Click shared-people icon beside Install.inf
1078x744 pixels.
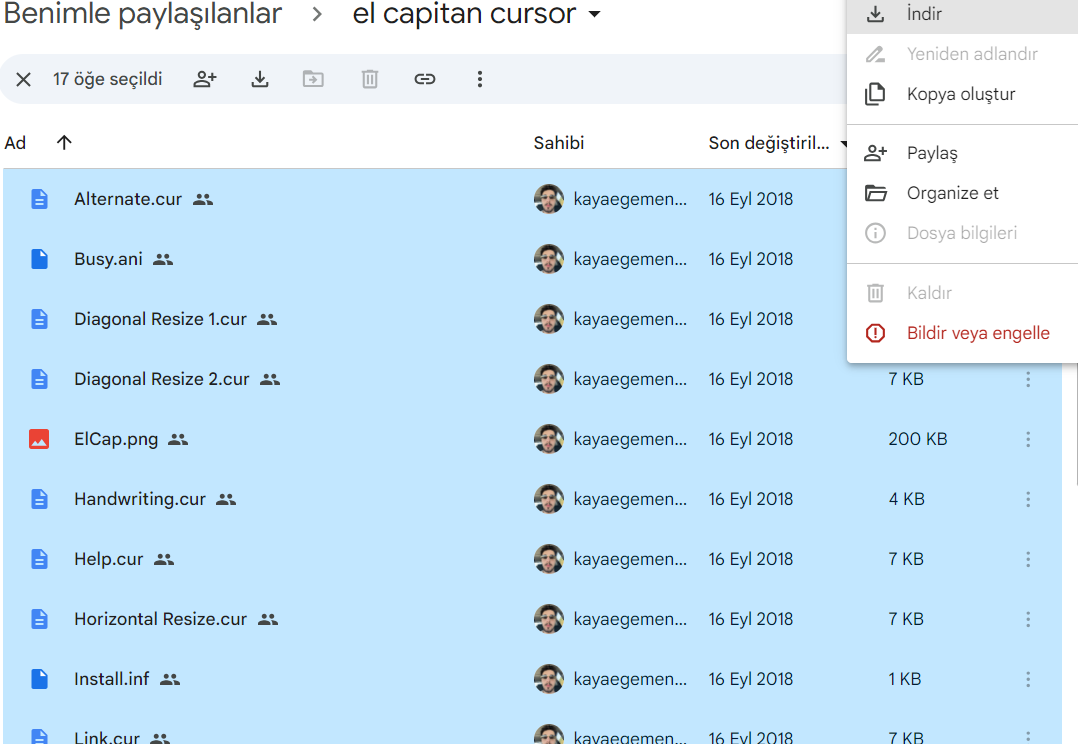tap(170, 679)
